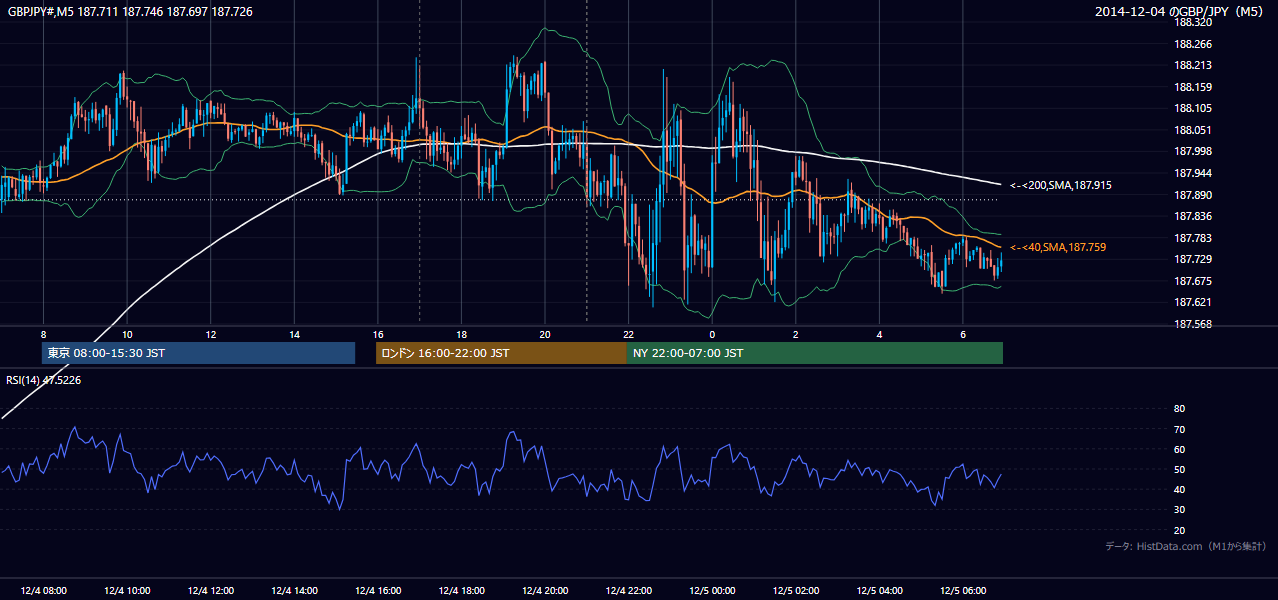
Task: Click the 12/4 16:00 date-time label
Action: pyautogui.click(x=378, y=591)
